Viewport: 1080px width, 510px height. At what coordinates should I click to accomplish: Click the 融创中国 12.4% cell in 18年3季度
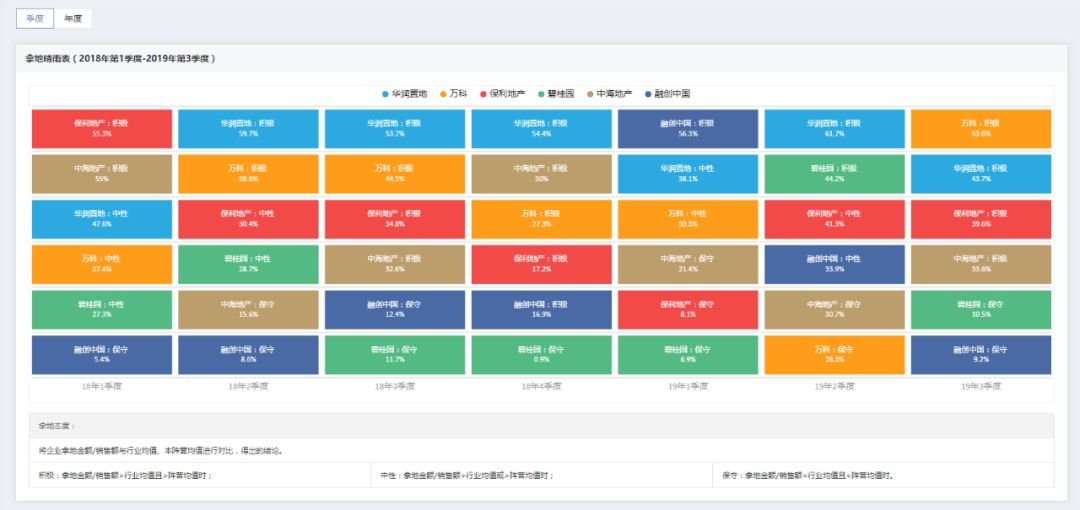click(395, 309)
